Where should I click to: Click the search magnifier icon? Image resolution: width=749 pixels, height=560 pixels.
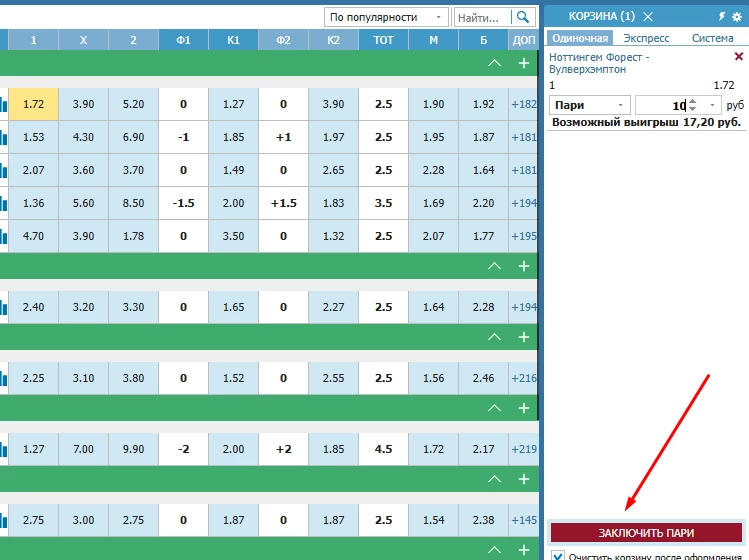click(x=523, y=18)
